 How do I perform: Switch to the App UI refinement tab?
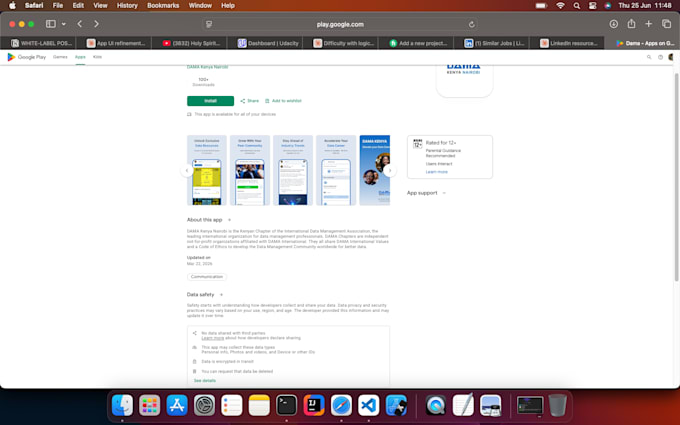point(116,43)
